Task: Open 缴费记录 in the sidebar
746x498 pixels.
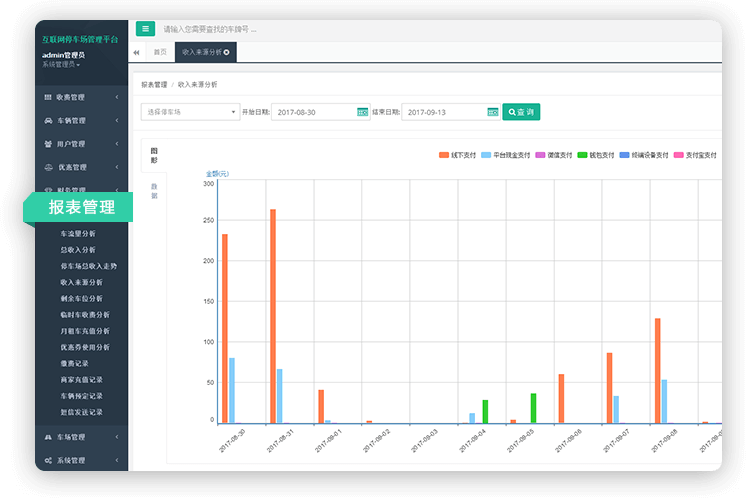Action: pyautogui.click(x=74, y=363)
